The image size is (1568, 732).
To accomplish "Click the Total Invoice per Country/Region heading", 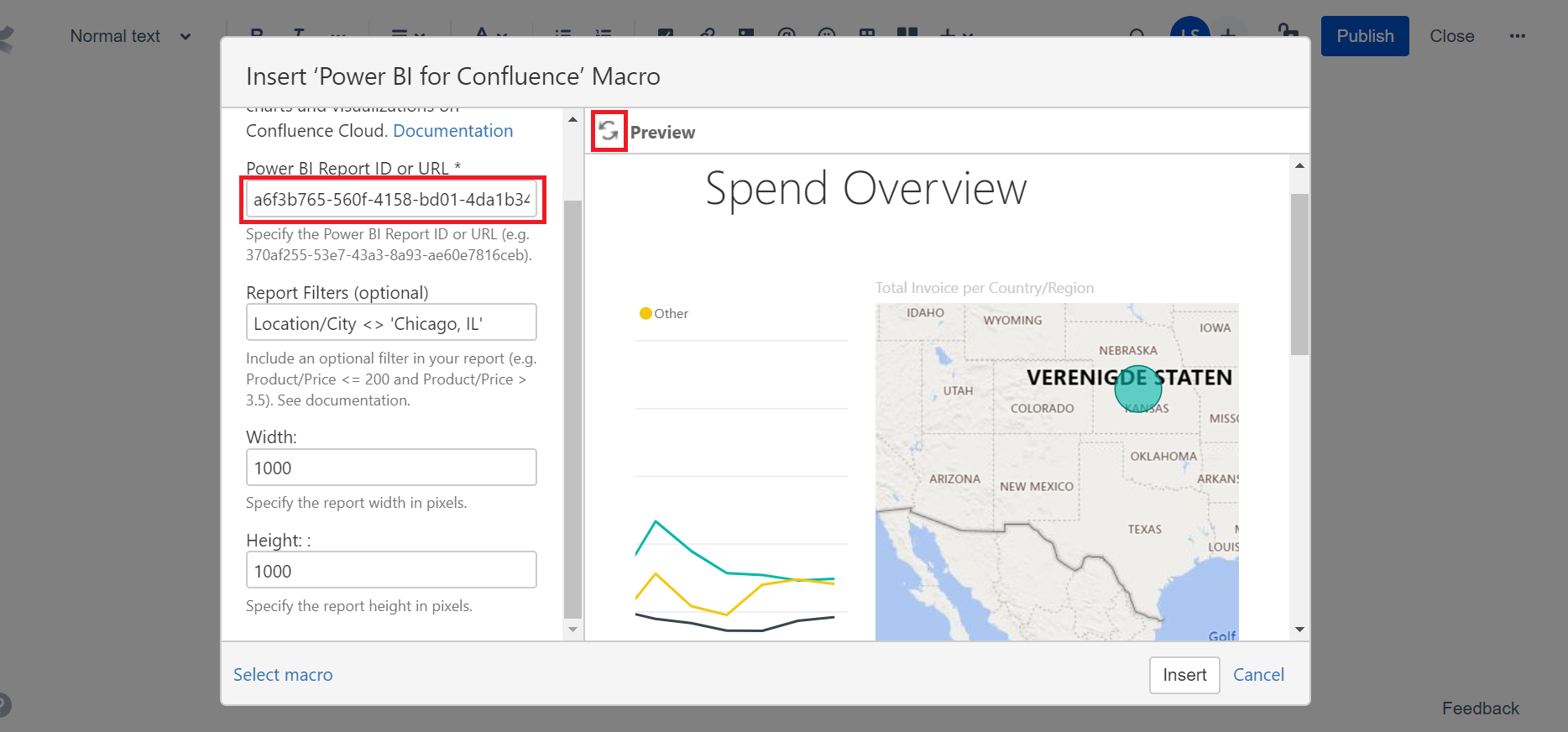I will click(x=985, y=288).
